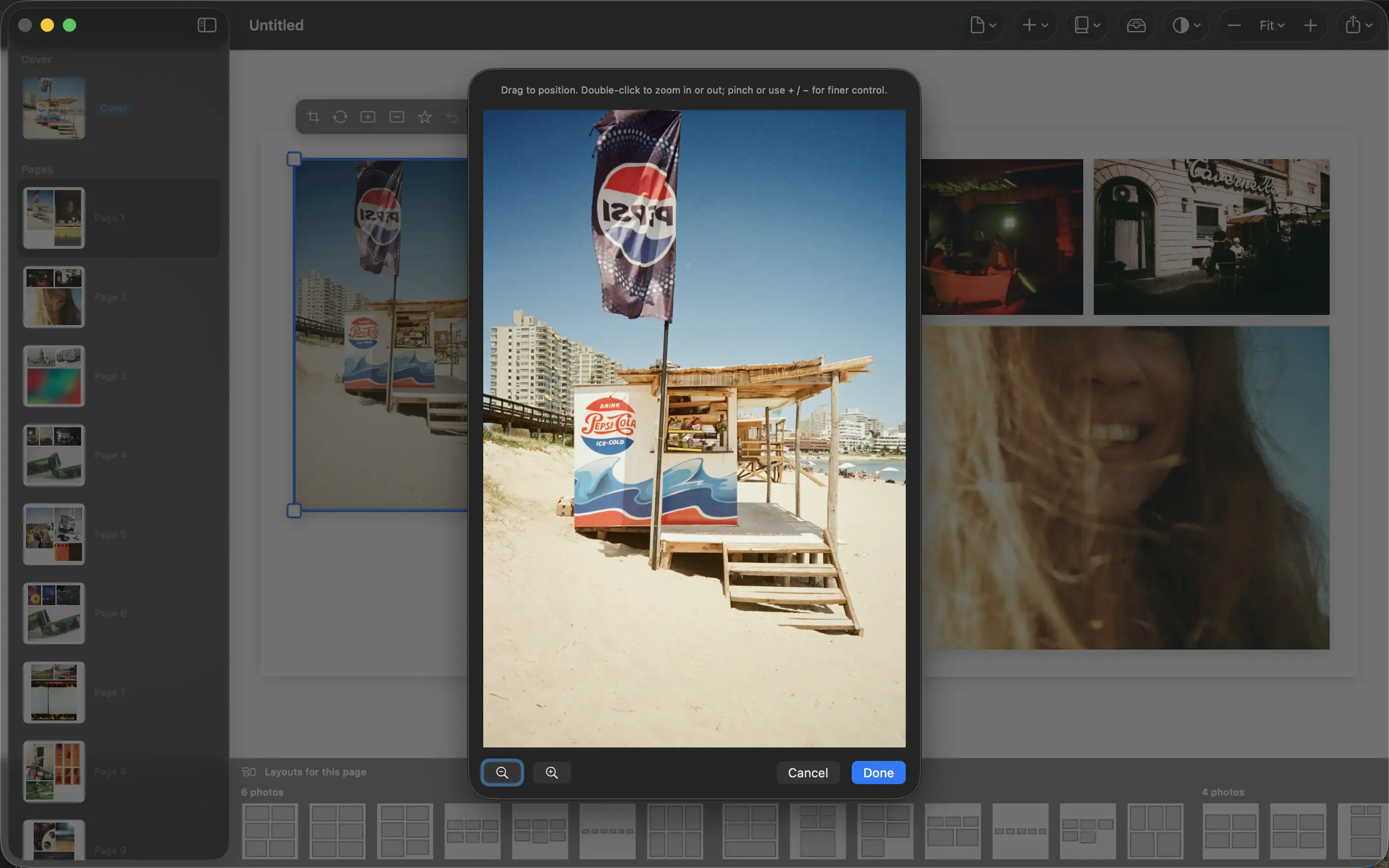Go to the Page 3 thumbnail

(54, 376)
